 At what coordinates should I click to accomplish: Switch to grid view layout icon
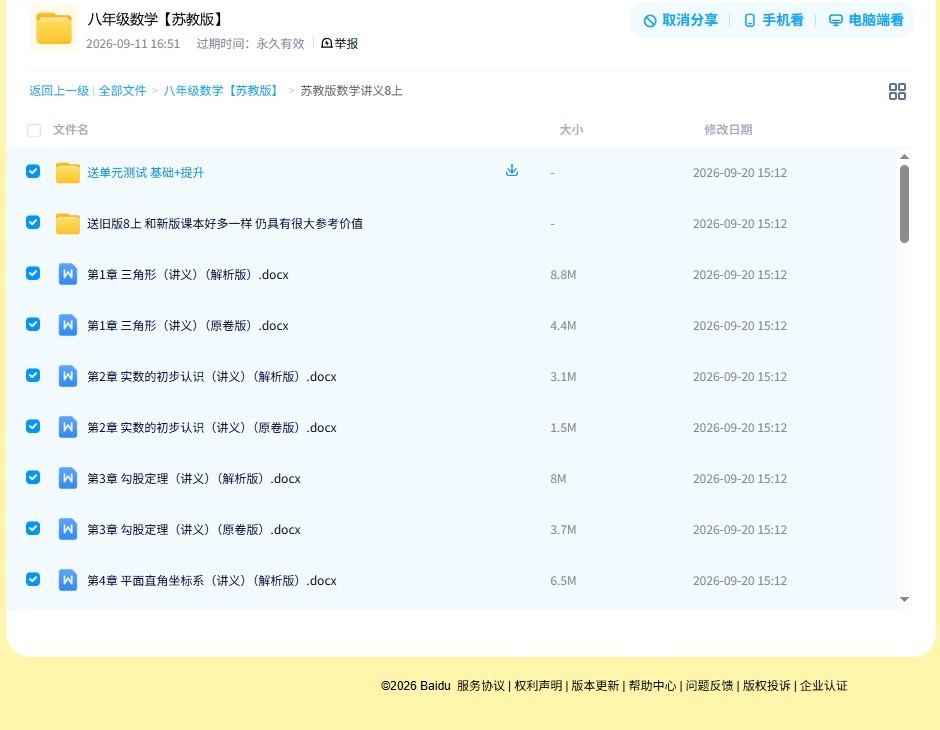[897, 92]
